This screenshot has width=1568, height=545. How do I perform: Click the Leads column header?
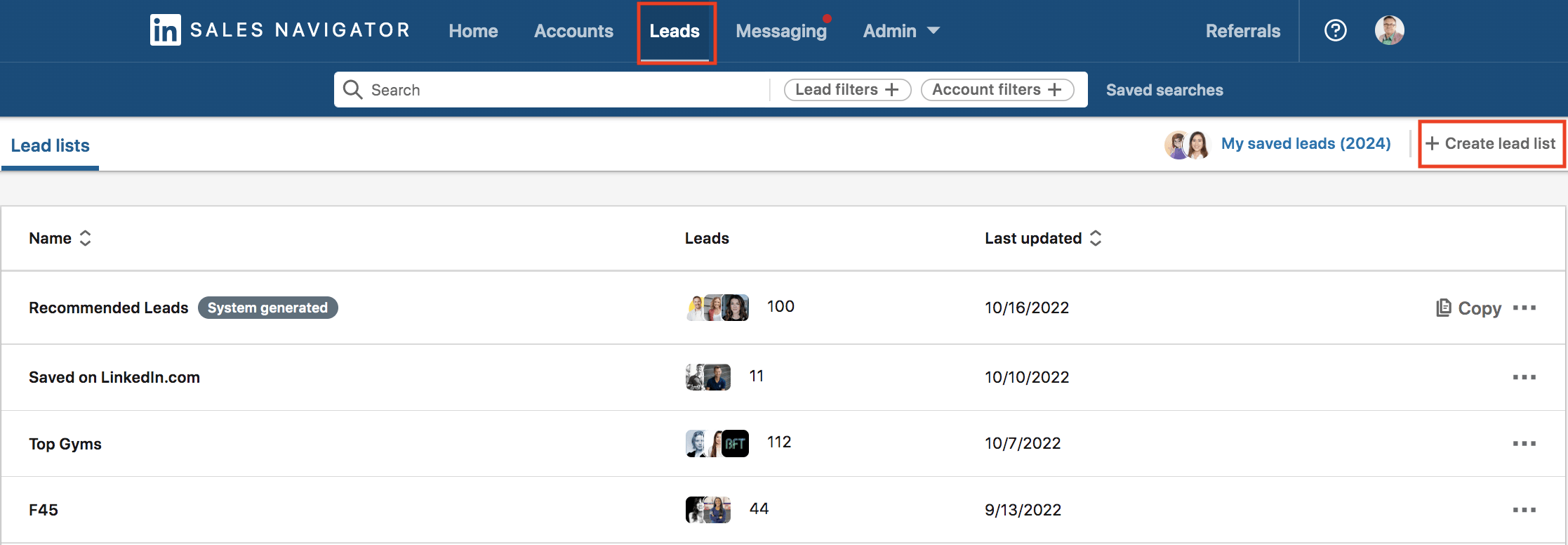[707, 238]
